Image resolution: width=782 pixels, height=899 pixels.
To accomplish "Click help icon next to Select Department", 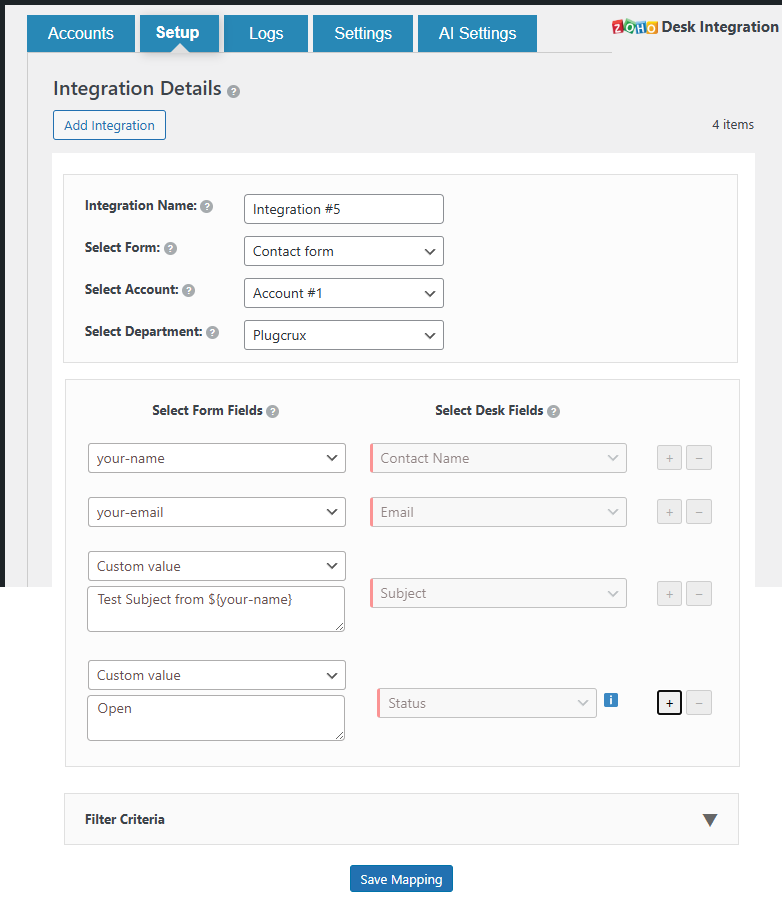I will coord(212,333).
